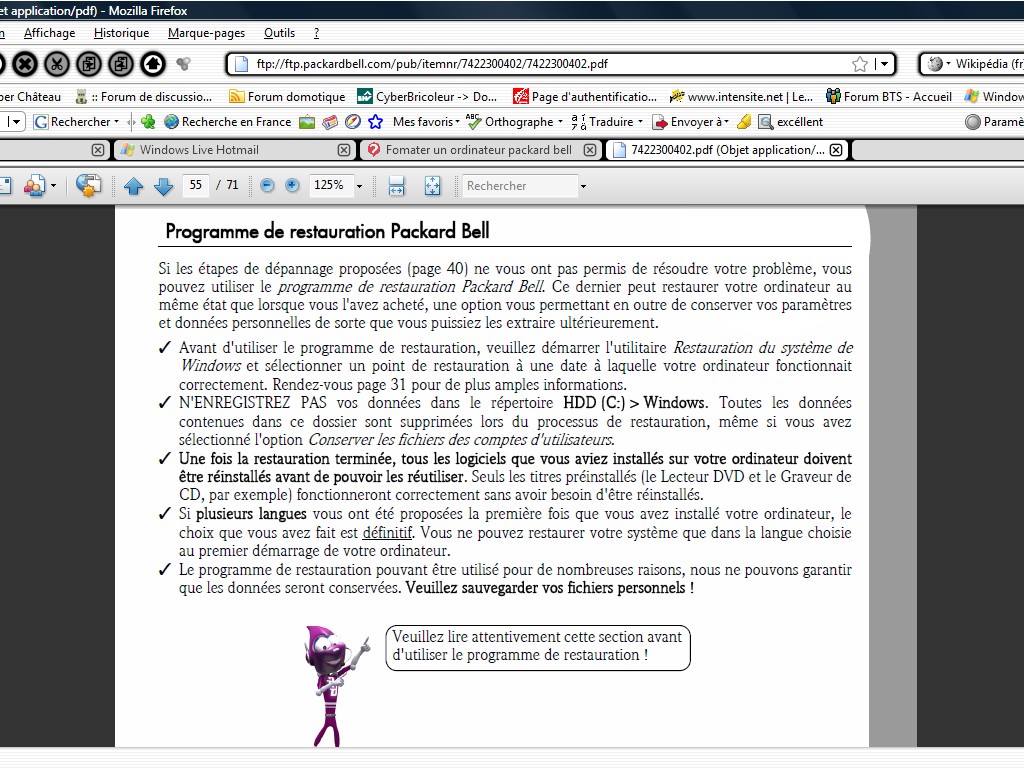Expand the address bar history dropdown
This screenshot has width=1024, height=768.
pos(884,64)
